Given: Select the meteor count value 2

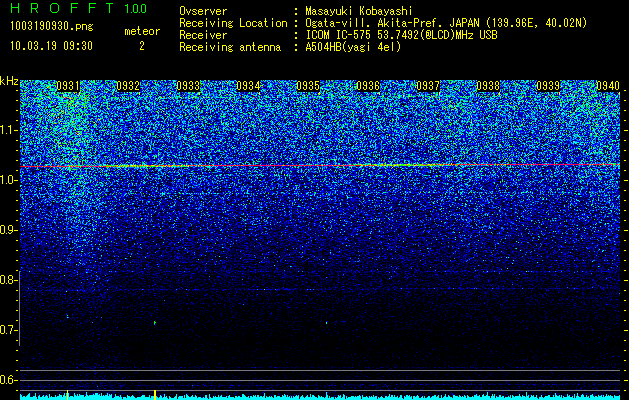Looking at the screenshot, I should (x=142, y=46).
